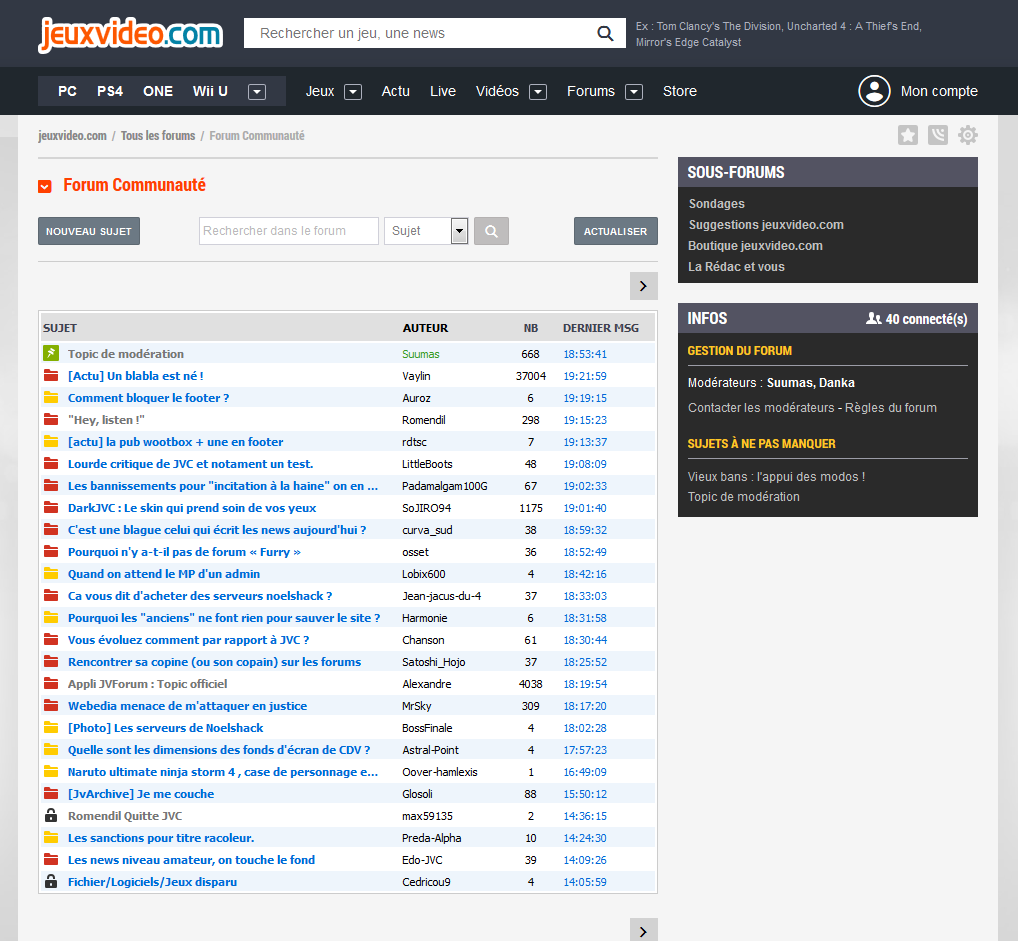Expand the Vidéos menu dropdown arrow
This screenshot has height=941, width=1018.
(x=538, y=92)
